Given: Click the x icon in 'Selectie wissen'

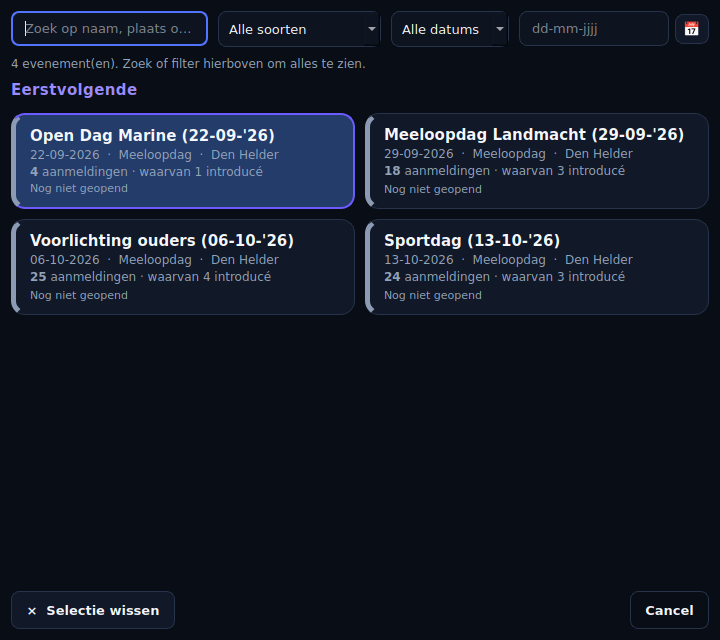Looking at the screenshot, I should (x=32, y=611).
